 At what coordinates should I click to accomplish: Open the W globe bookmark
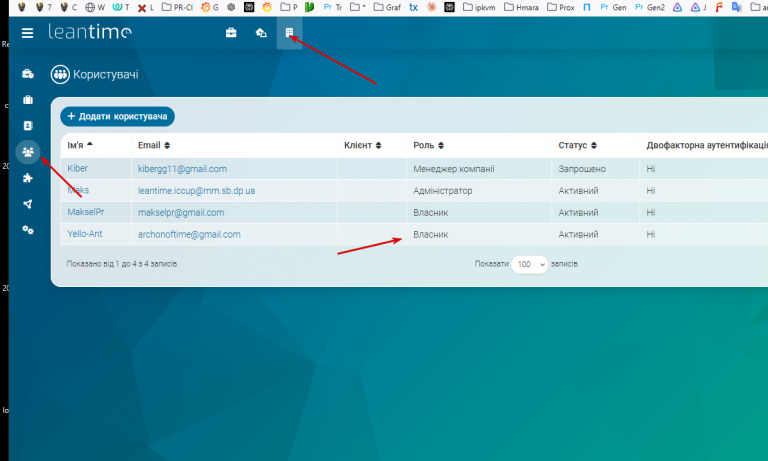[95, 7]
